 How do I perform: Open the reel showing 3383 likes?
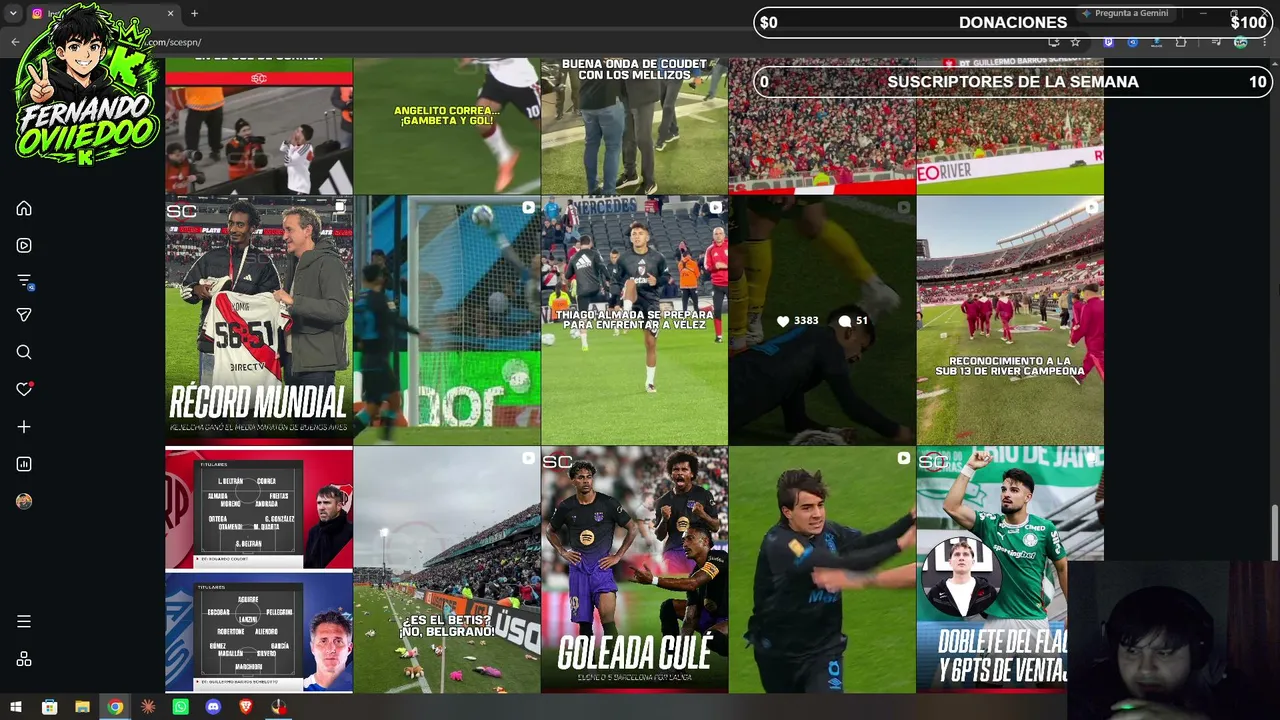tap(822, 320)
